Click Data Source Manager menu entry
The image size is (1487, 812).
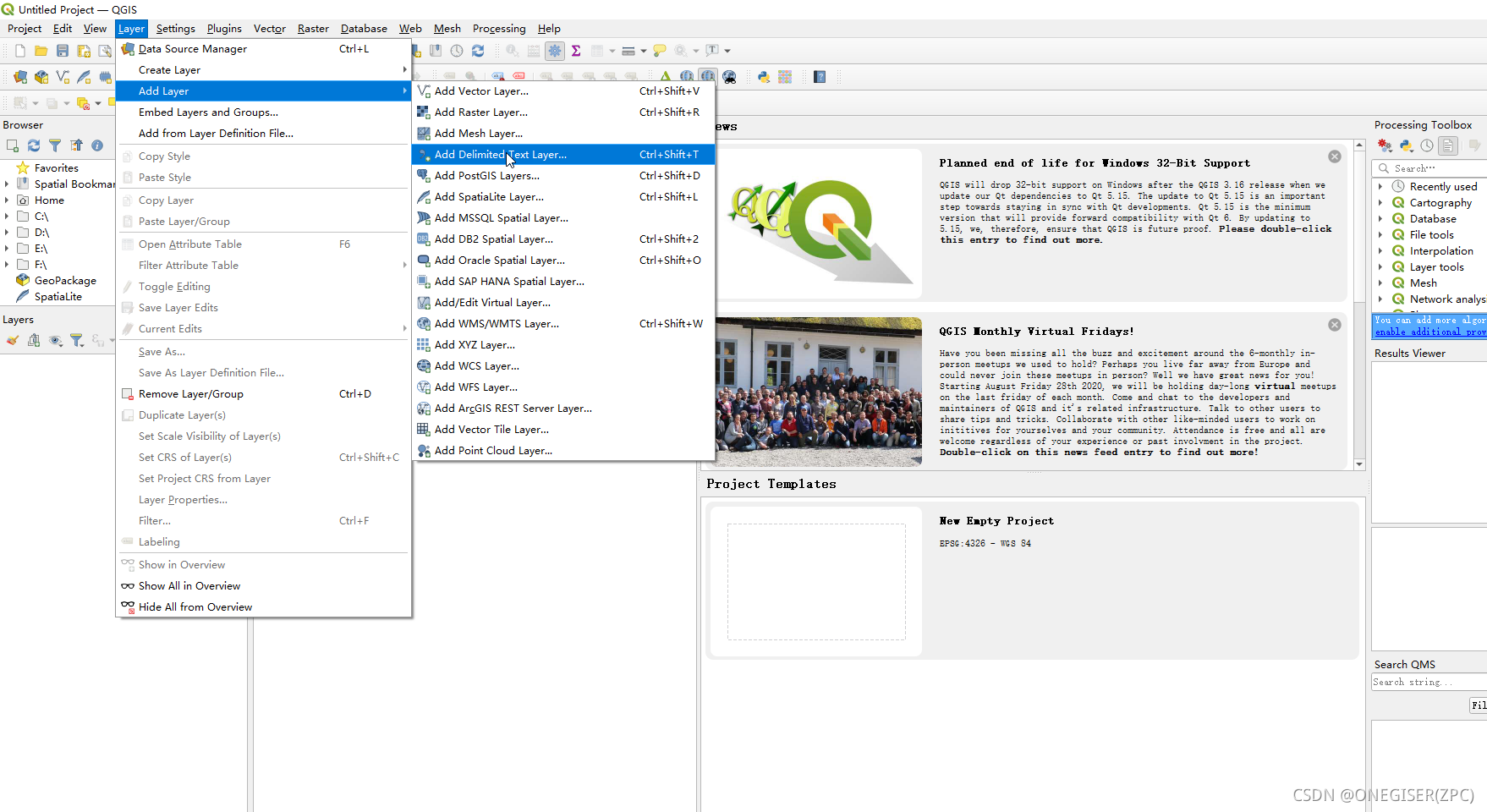(x=263, y=49)
